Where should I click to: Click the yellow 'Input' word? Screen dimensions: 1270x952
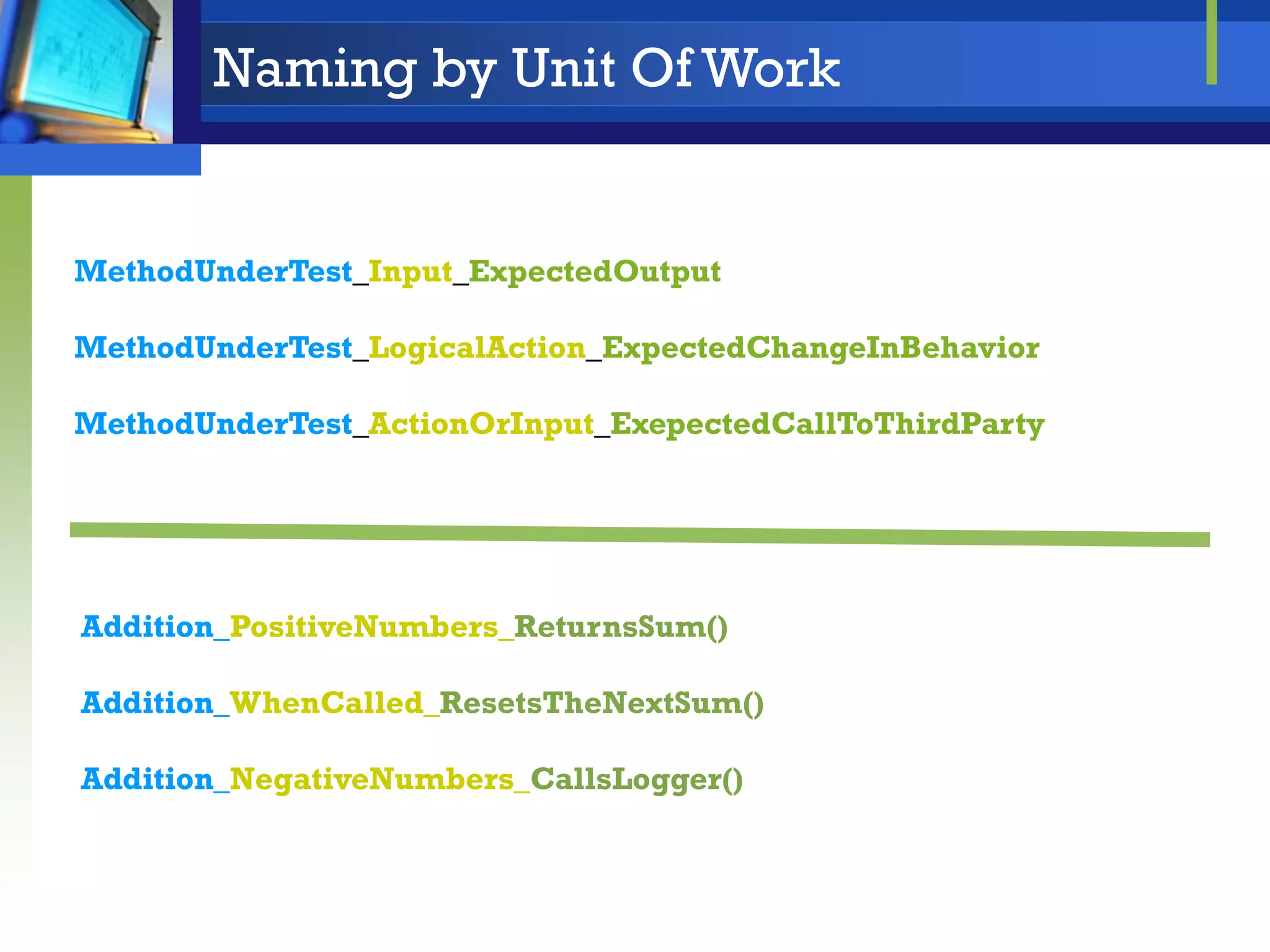(410, 271)
